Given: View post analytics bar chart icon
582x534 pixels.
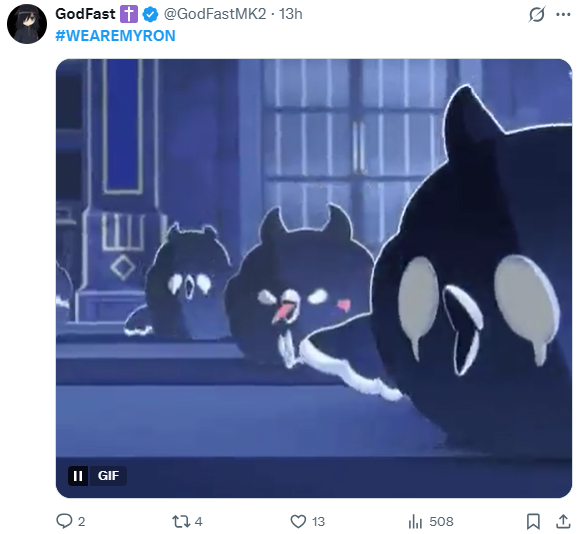Looking at the screenshot, I should 415,521.
